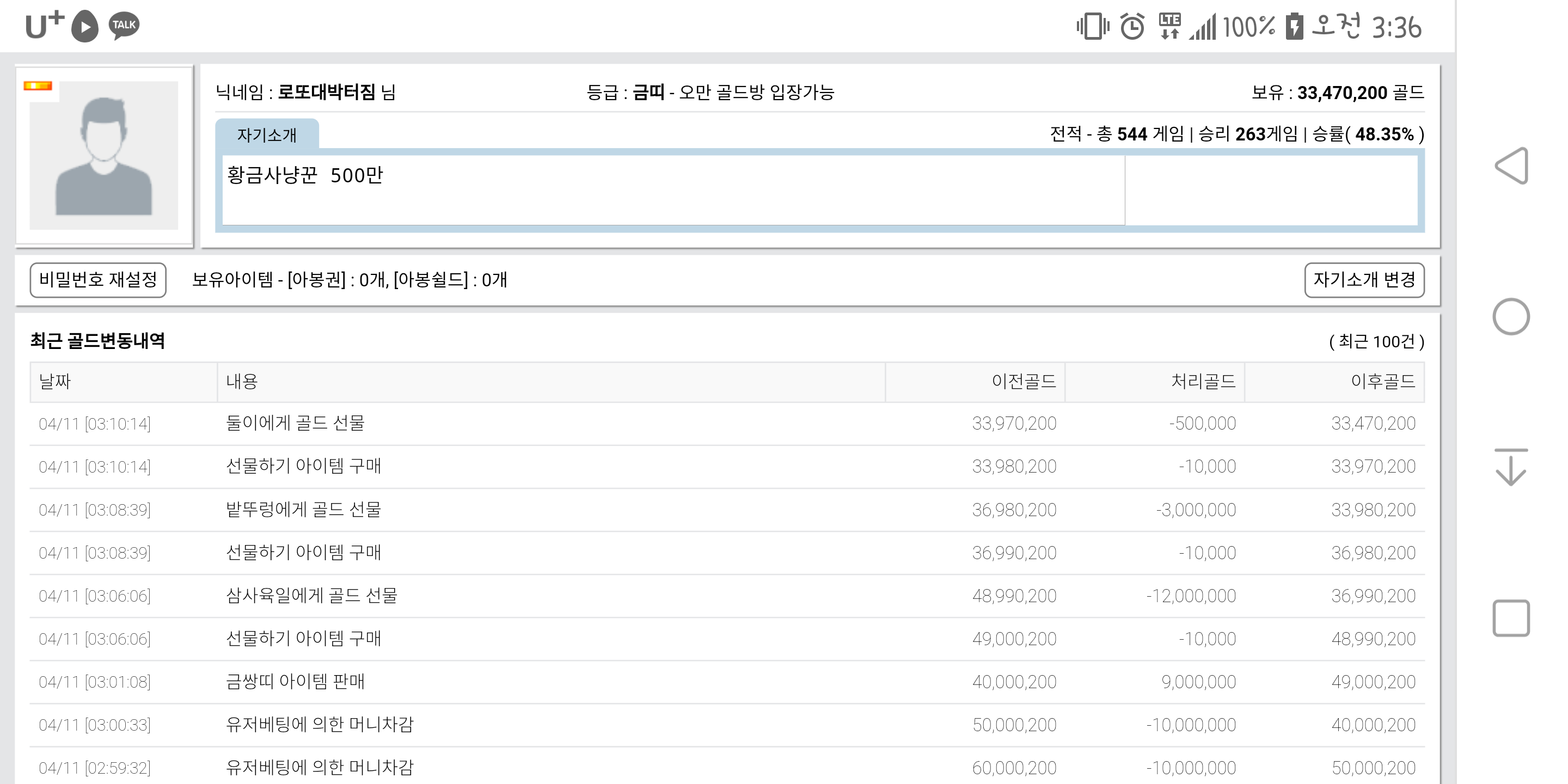Select the 자기소개 tab
Viewport: 1568px width, 784px height.
click(x=267, y=134)
